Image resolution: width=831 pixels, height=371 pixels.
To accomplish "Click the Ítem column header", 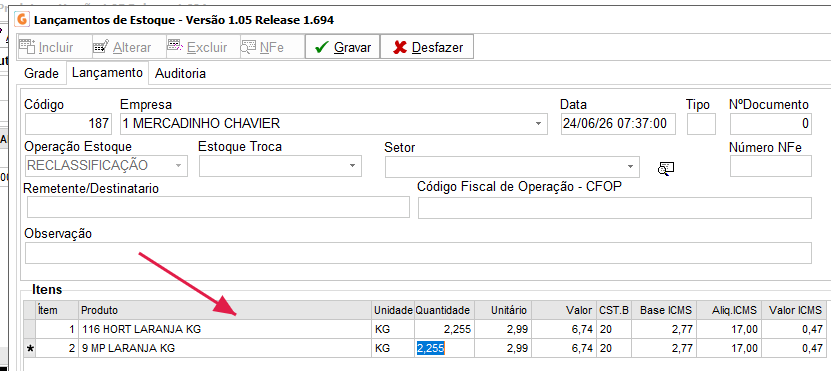I will [57, 310].
